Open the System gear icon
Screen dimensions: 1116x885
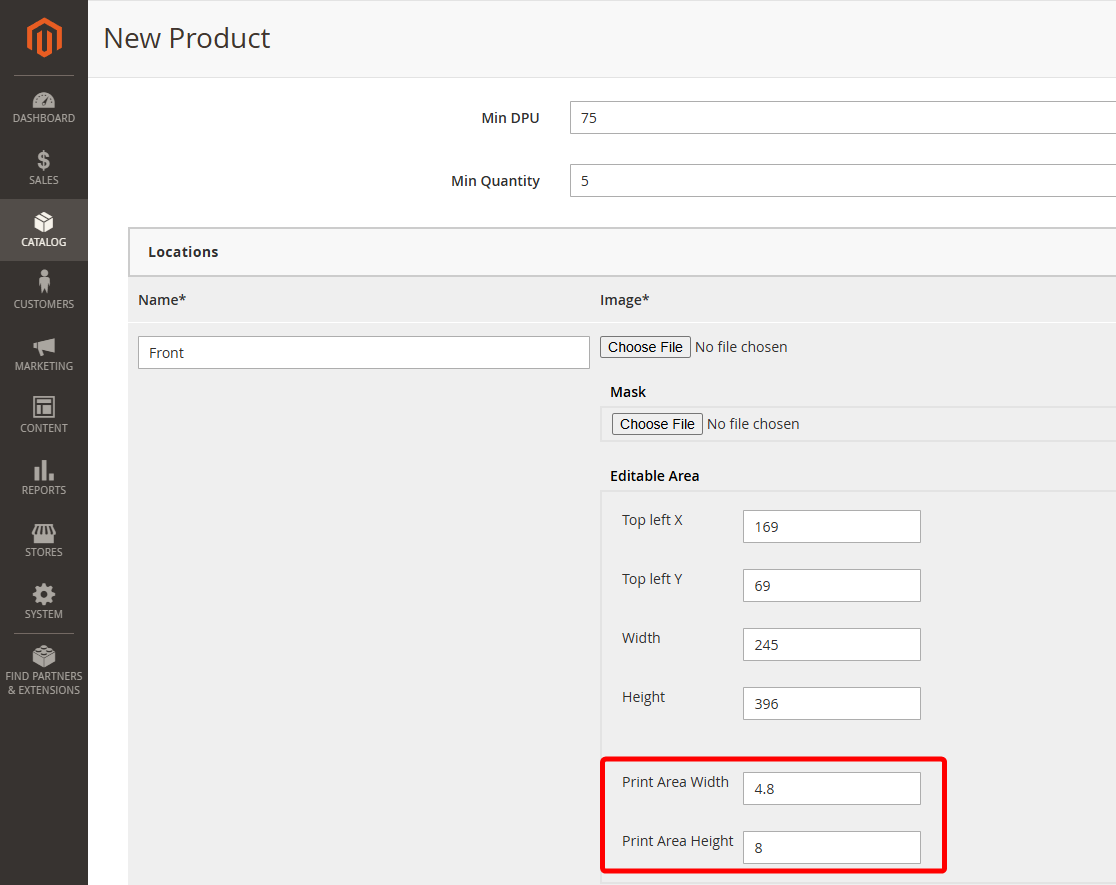tap(43, 594)
